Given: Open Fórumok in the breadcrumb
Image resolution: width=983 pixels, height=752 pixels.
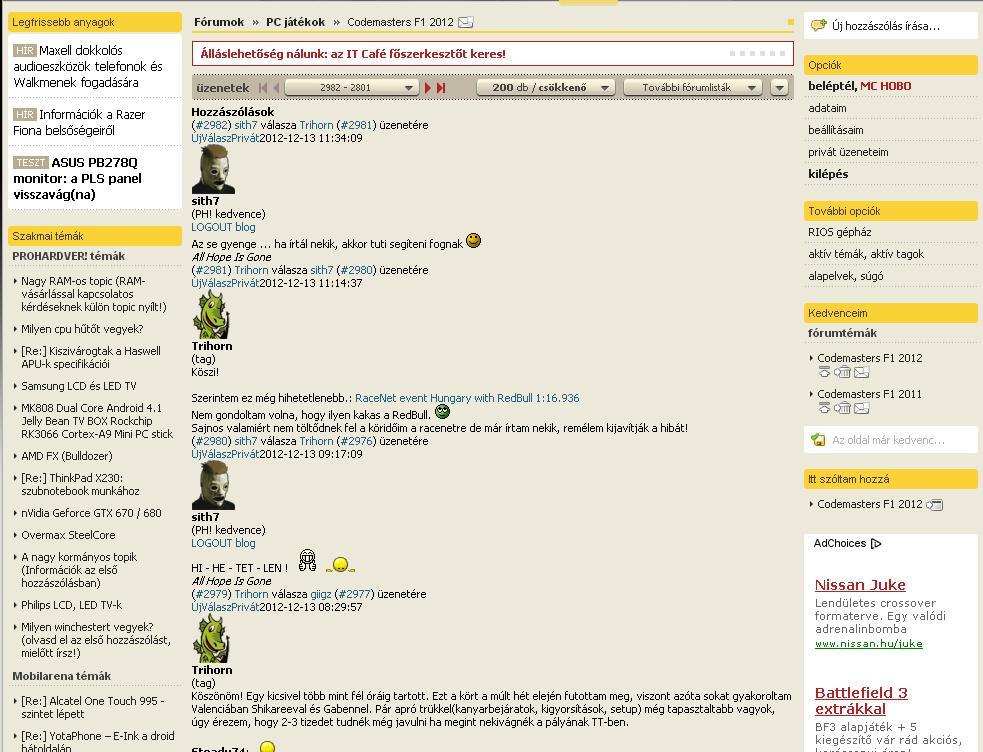Looking at the screenshot, I should (x=219, y=22).
